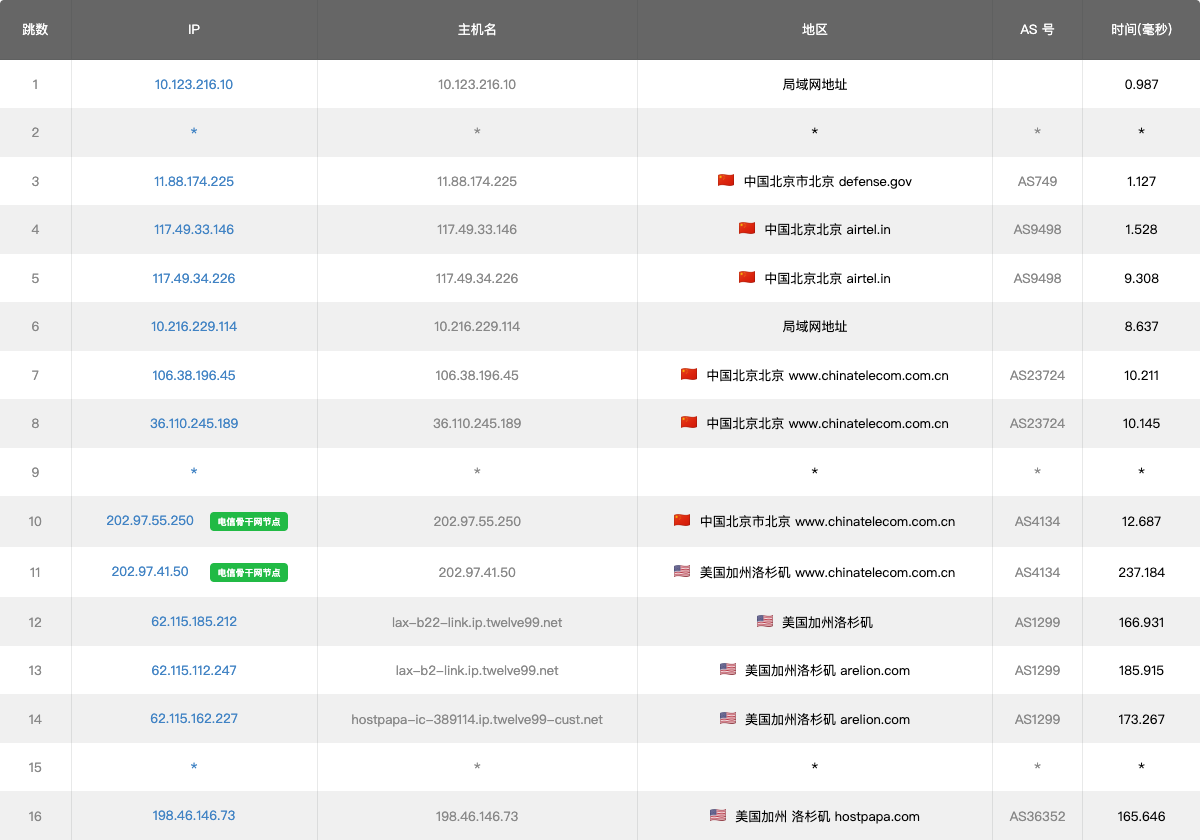The height and width of the screenshot is (840, 1200).
Task: Click green backbone node badge for 202.97.55.250
Action: 249,521
